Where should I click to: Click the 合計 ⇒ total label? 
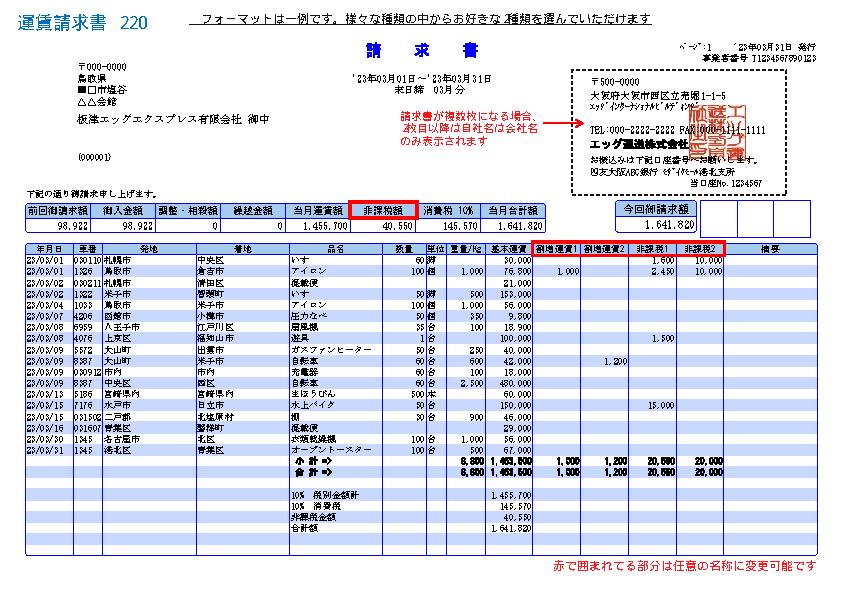pos(314,473)
